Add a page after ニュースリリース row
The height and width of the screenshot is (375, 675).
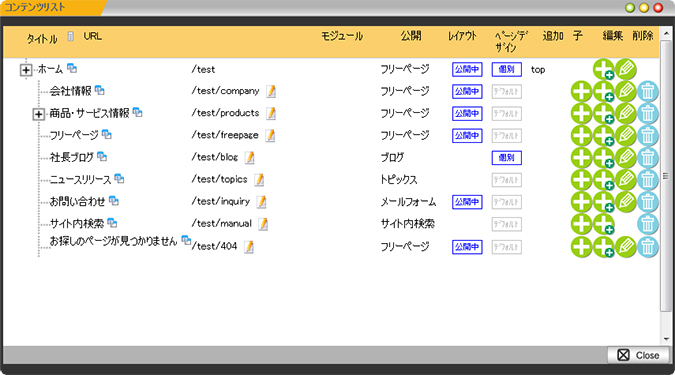(x=582, y=180)
